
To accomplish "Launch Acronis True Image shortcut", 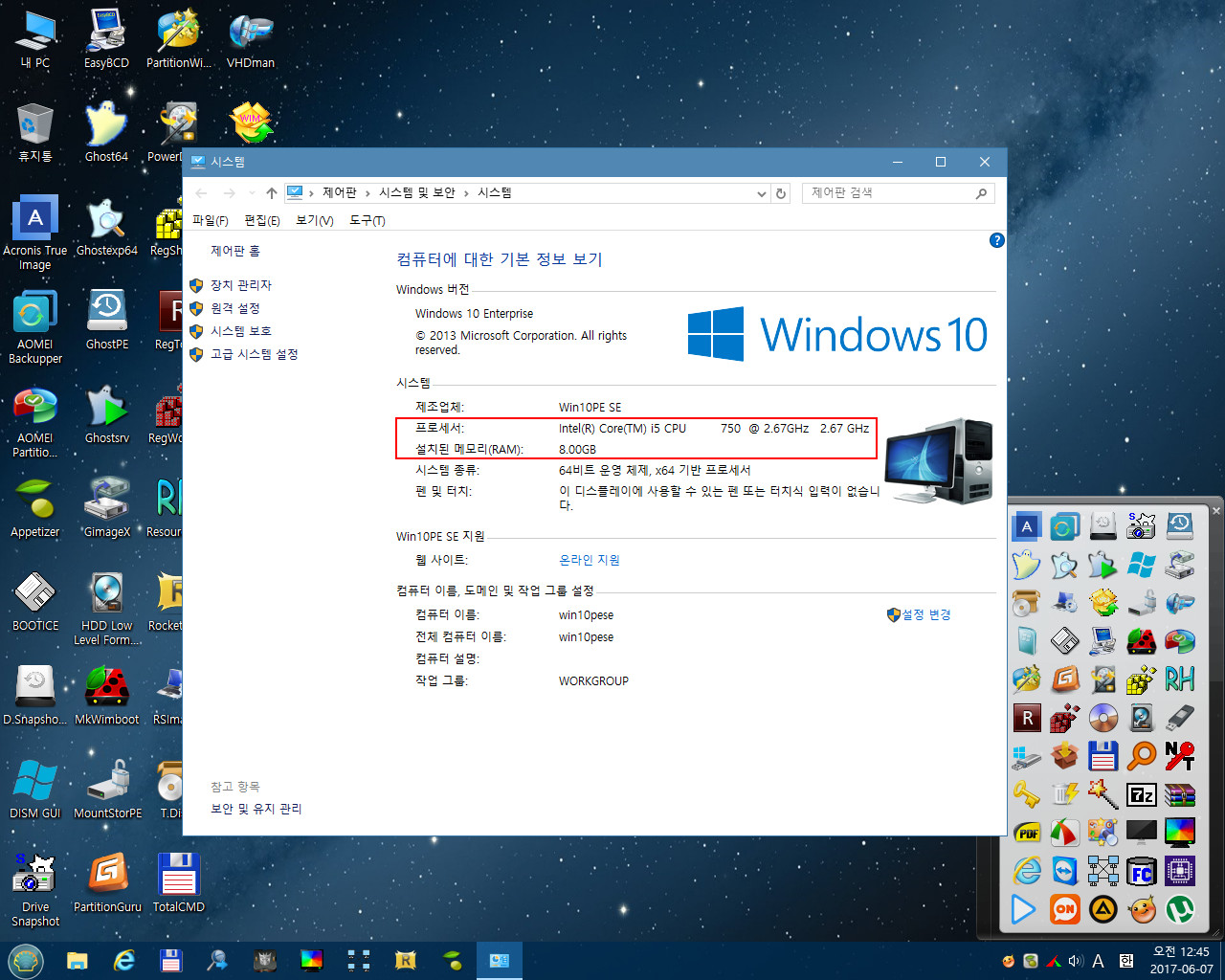I will click(x=35, y=234).
